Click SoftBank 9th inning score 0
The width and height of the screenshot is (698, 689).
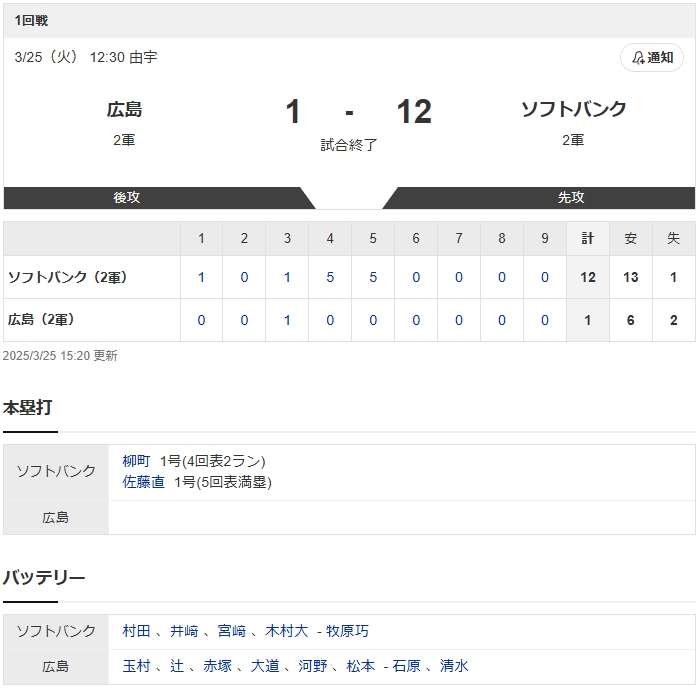[x=544, y=277]
